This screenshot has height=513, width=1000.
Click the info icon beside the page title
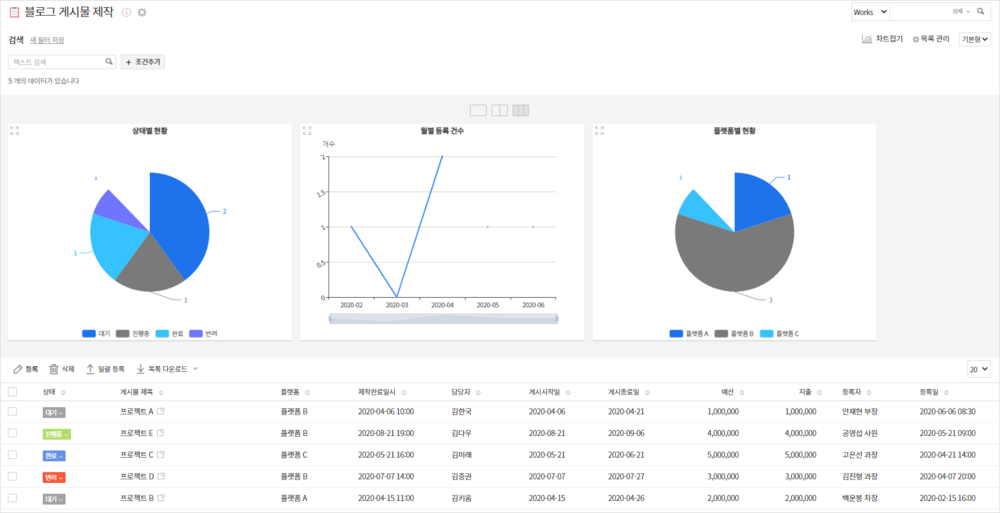coord(126,12)
